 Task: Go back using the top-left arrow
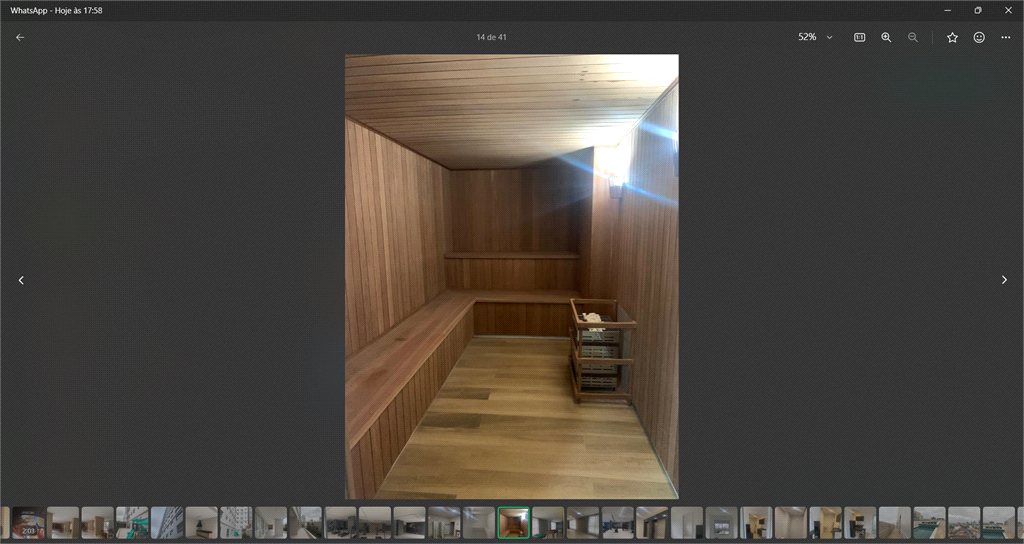click(x=20, y=37)
